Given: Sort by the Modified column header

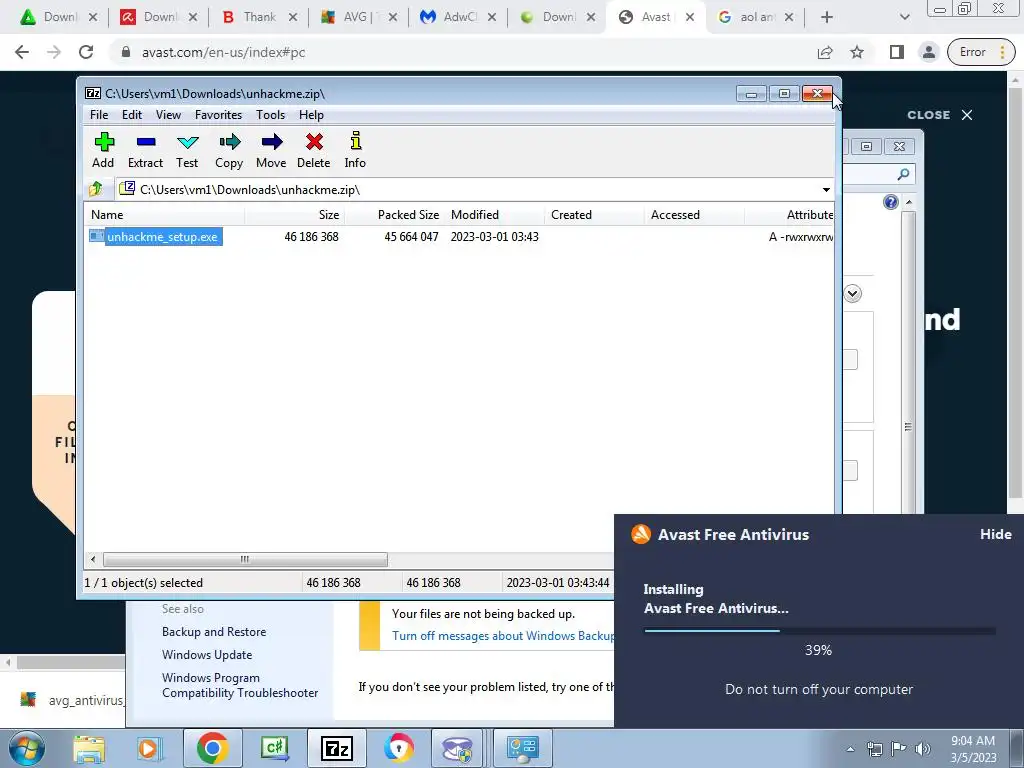Looking at the screenshot, I should (494, 215).
